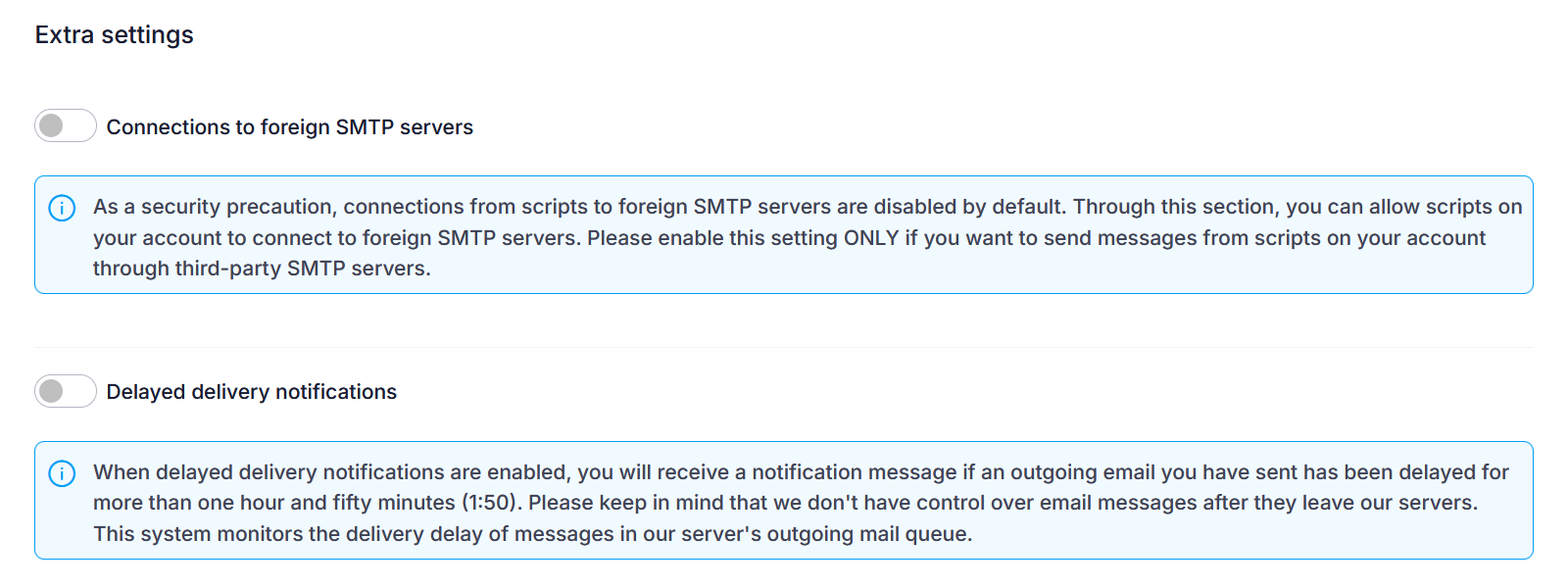Enable connections to foreign SMTP servers
Viewport: 1568px width, 588px height.
(65, 125)
